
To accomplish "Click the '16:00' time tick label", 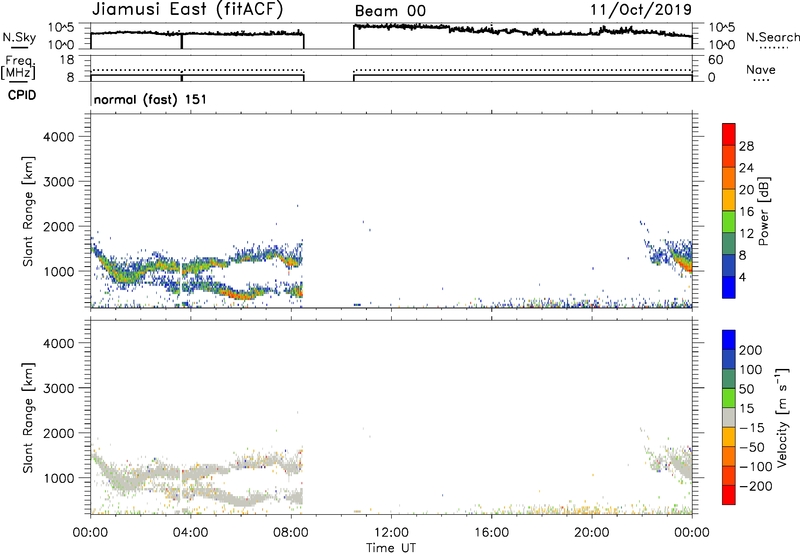I will coord(491,533).
